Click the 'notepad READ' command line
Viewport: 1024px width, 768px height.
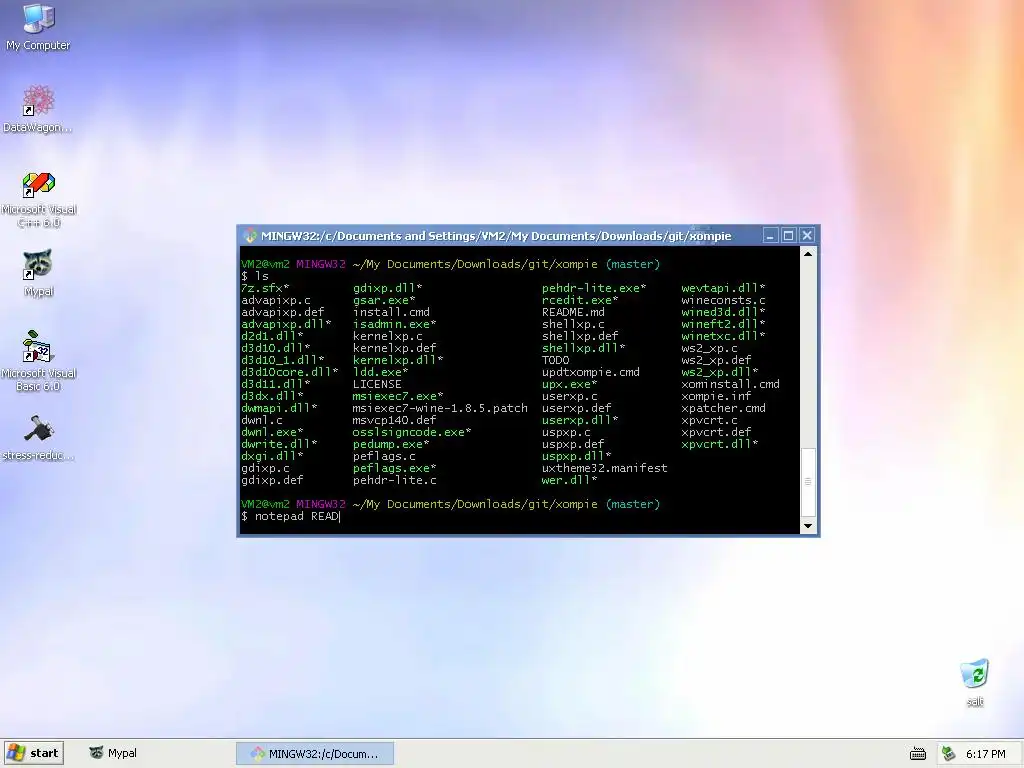pyautogui.click(x=297, y=517)
